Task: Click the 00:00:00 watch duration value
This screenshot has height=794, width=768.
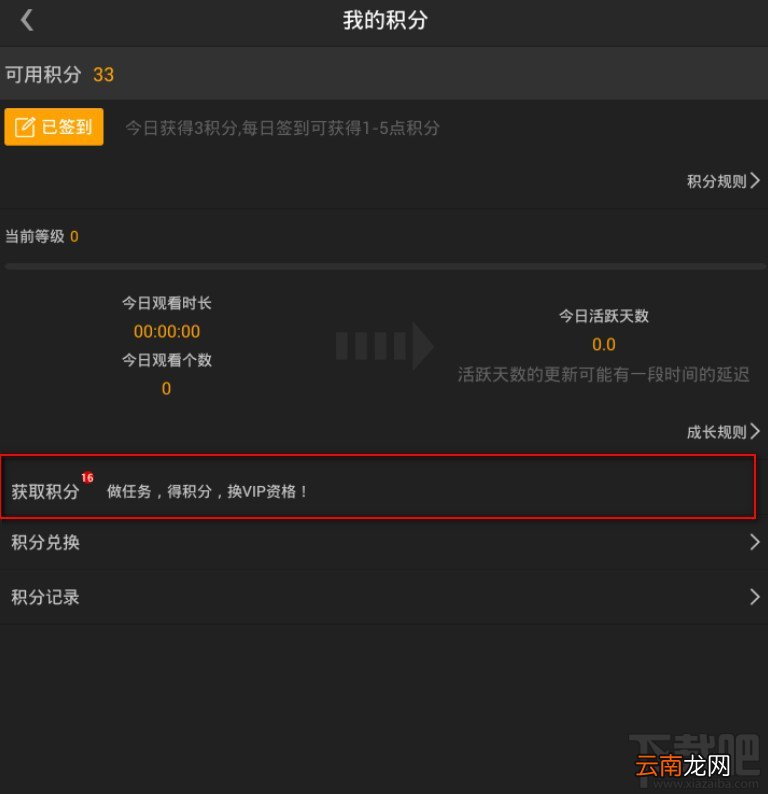Action: [x=167, y=332]
